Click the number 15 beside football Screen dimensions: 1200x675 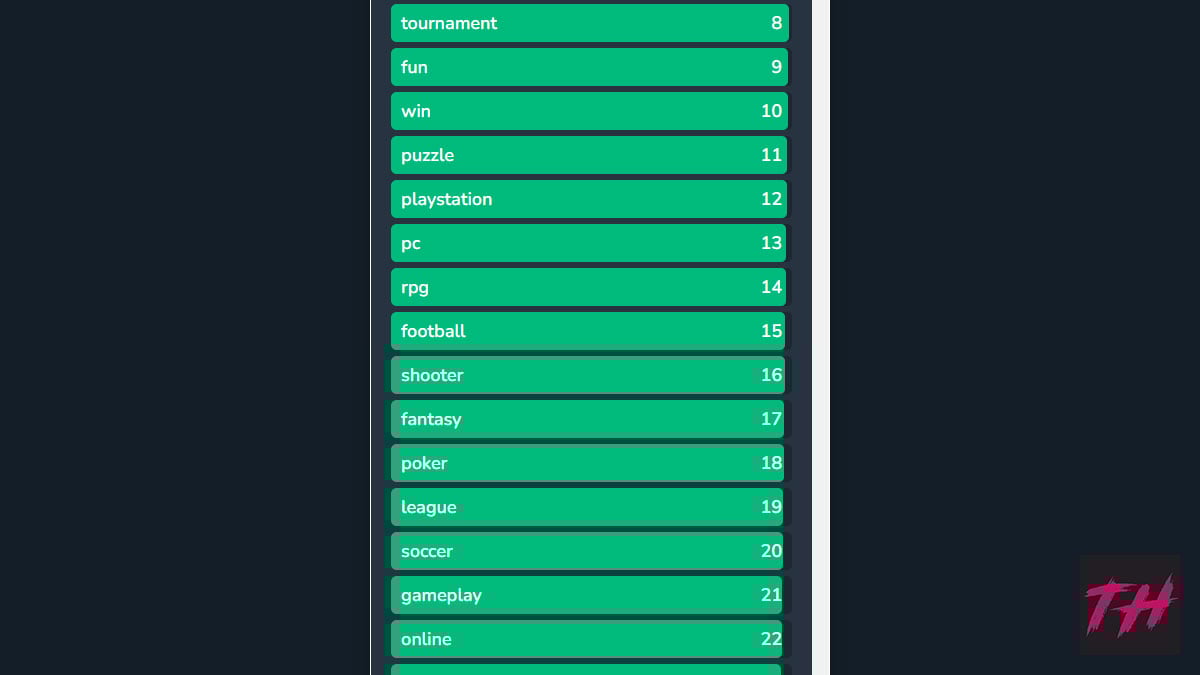[771, 331]
